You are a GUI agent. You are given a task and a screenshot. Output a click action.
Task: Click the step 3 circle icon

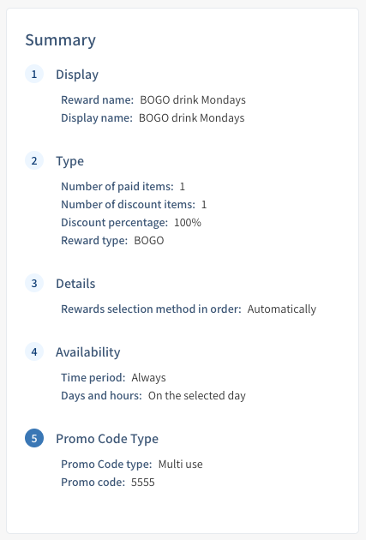tap(34, 283)
